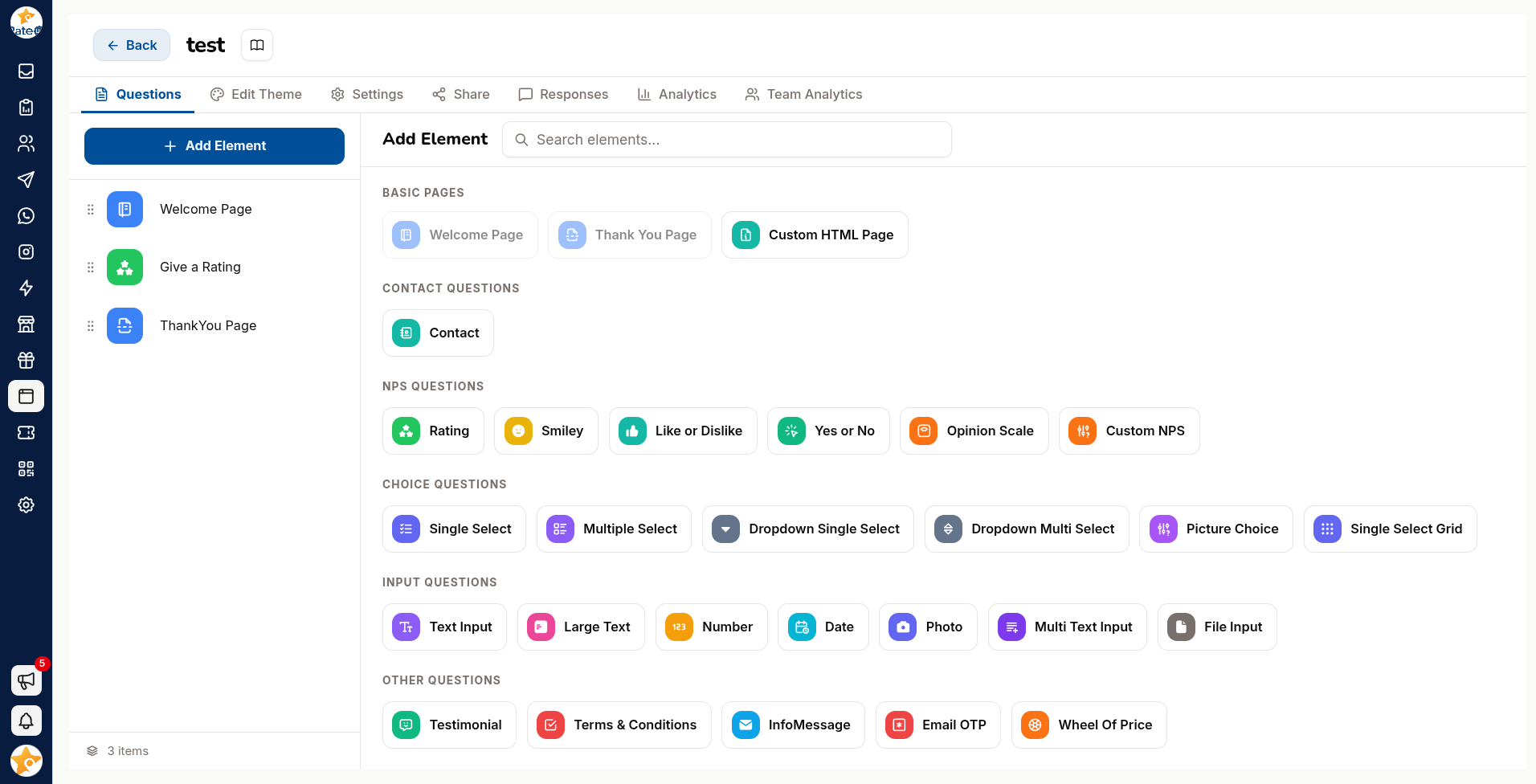Screen dimensions: 1536x784
Task: Open the Instagram sidebar icon
Action: pos(26,252)
